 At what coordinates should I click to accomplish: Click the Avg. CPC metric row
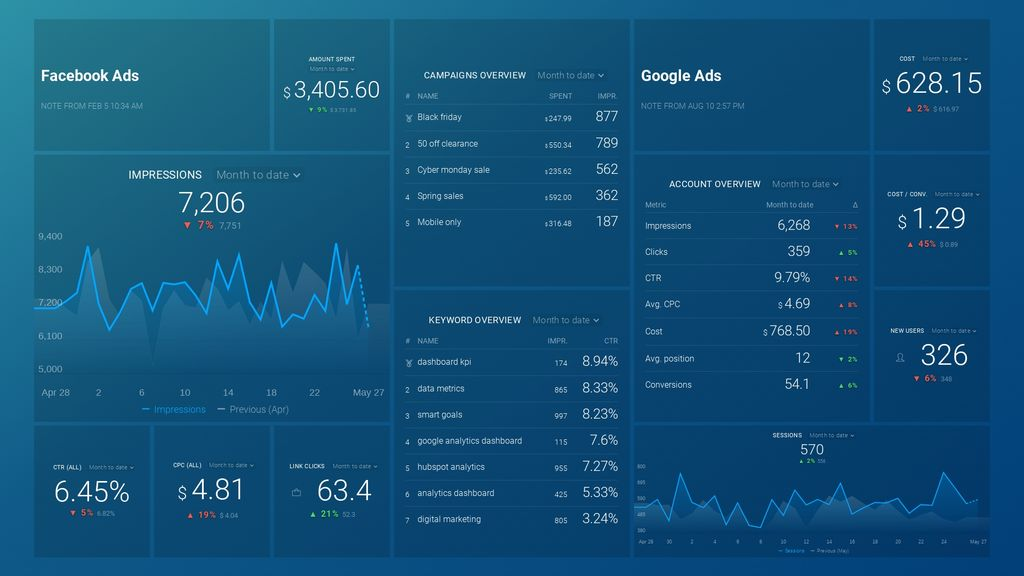pos(751,304)
